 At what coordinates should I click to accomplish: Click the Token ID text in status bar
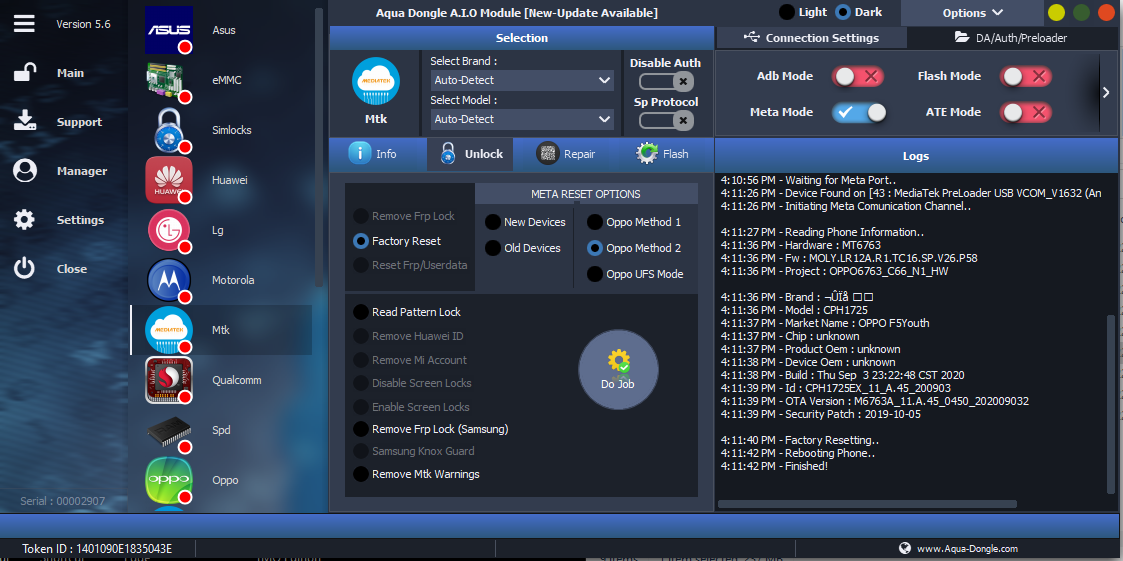(x=97, y=549)
